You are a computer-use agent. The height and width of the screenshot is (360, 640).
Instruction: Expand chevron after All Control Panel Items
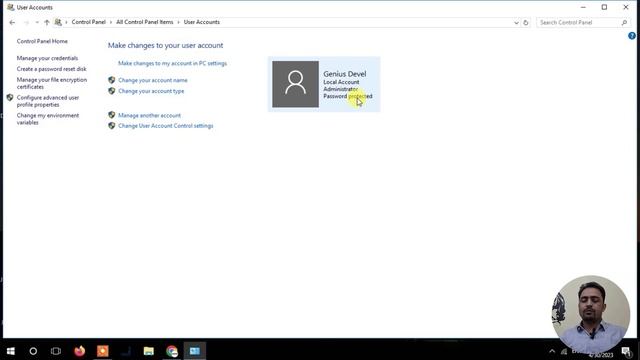point(178,22)
